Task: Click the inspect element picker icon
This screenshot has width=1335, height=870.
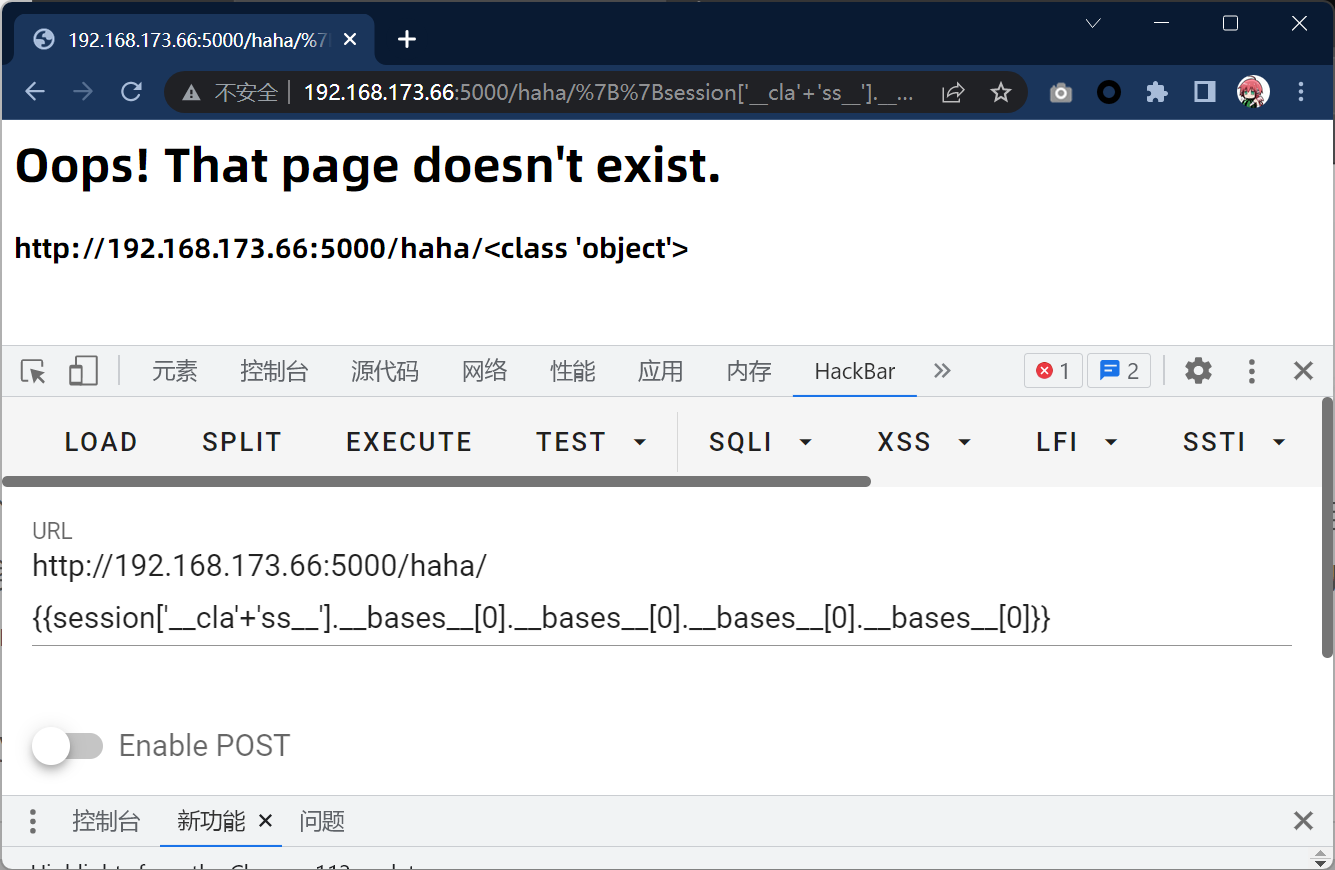Action: pos(33,371)
